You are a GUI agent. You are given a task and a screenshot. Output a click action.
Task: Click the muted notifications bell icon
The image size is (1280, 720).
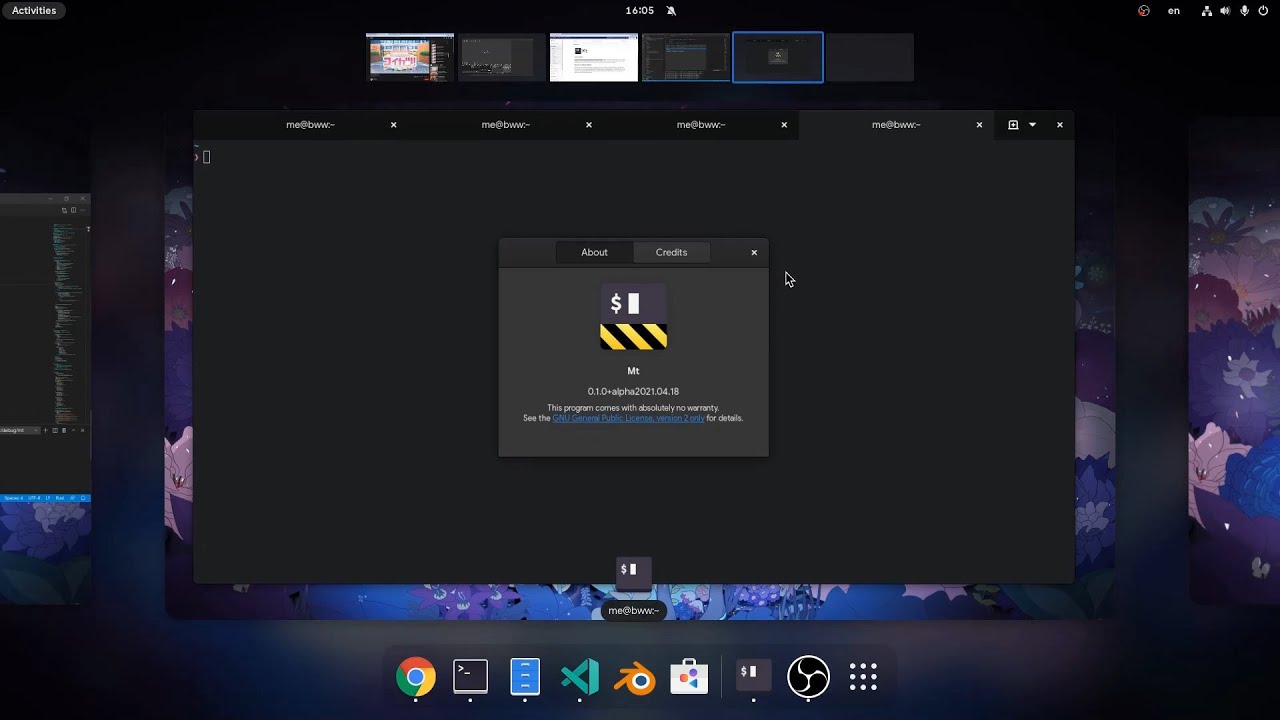671,10
